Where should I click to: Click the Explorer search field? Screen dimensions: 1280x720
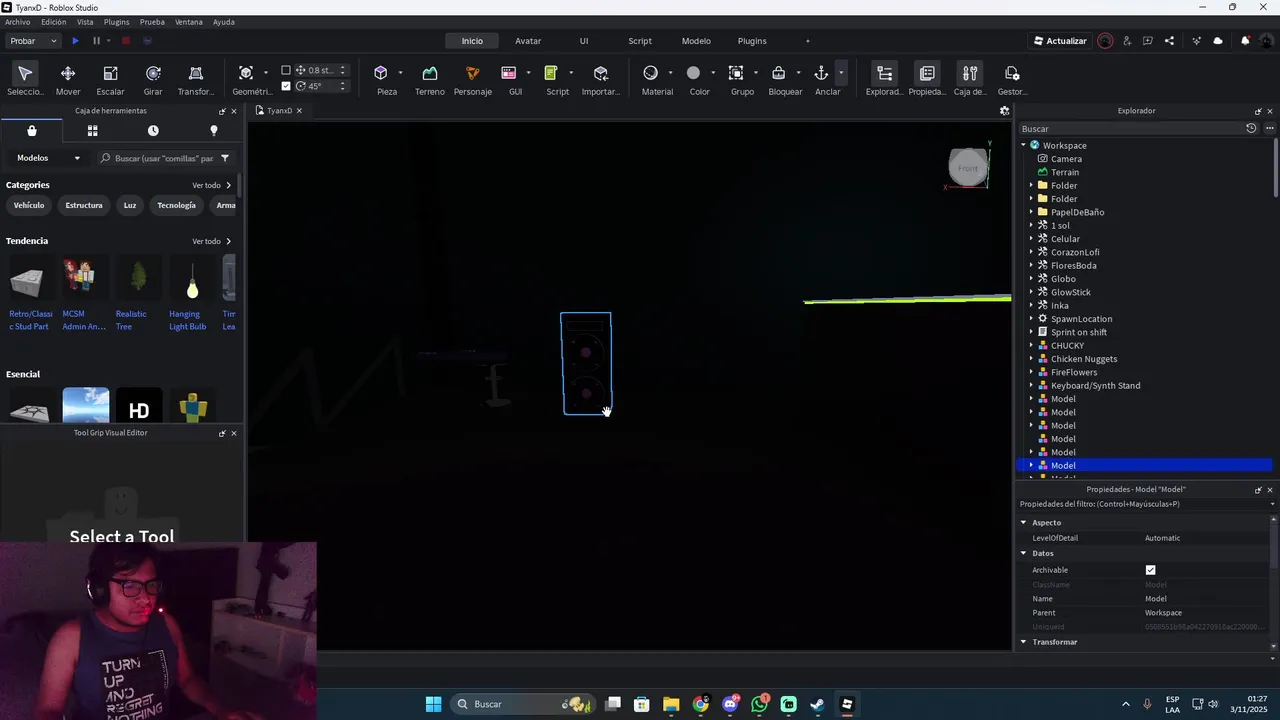click(x=1130, y=128)
